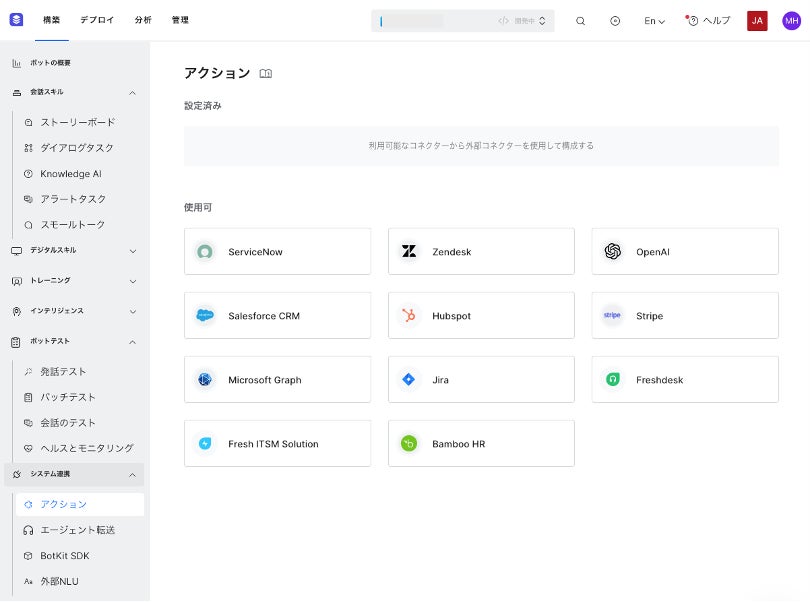
Task: Switch to the デプロイ tab
Action: pyautogui.click(x=97, y=20)
